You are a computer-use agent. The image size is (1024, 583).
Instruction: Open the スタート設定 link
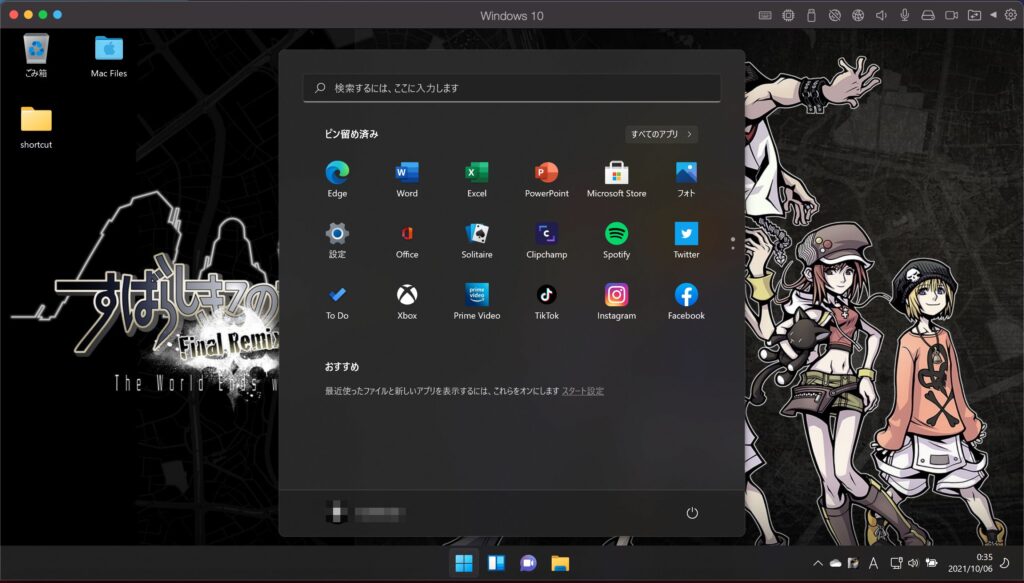[583, 391]
